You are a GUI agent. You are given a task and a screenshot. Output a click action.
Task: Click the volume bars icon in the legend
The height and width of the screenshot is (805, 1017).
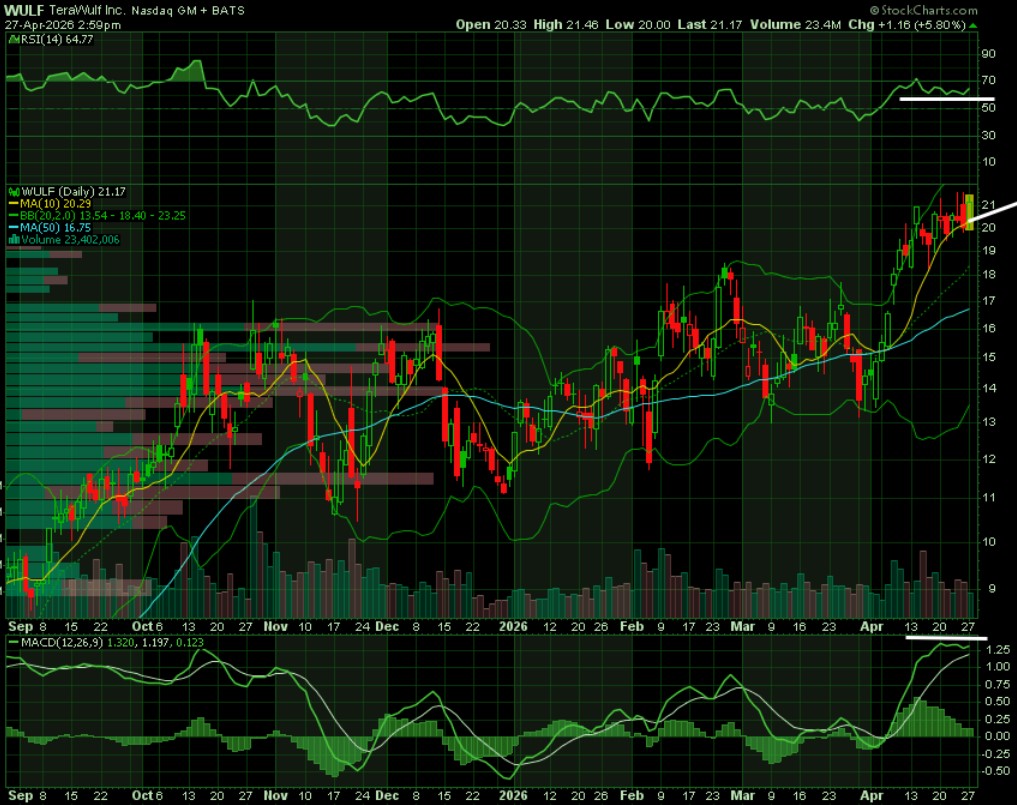[x=14, y=239]
